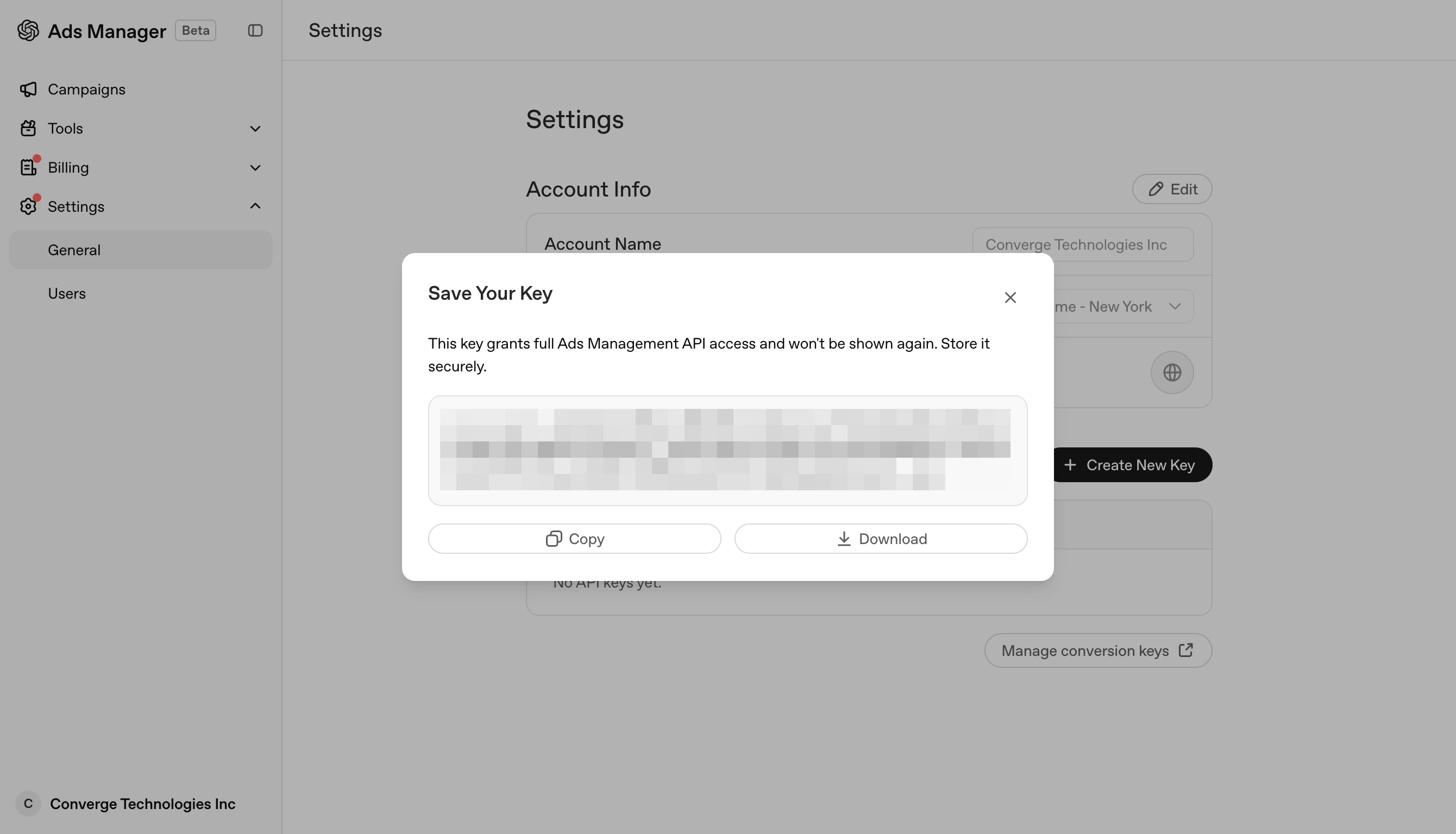Open Manage conversion keys link
The height and width of the screenshot is (834, 1456).
click(1098, 650)
